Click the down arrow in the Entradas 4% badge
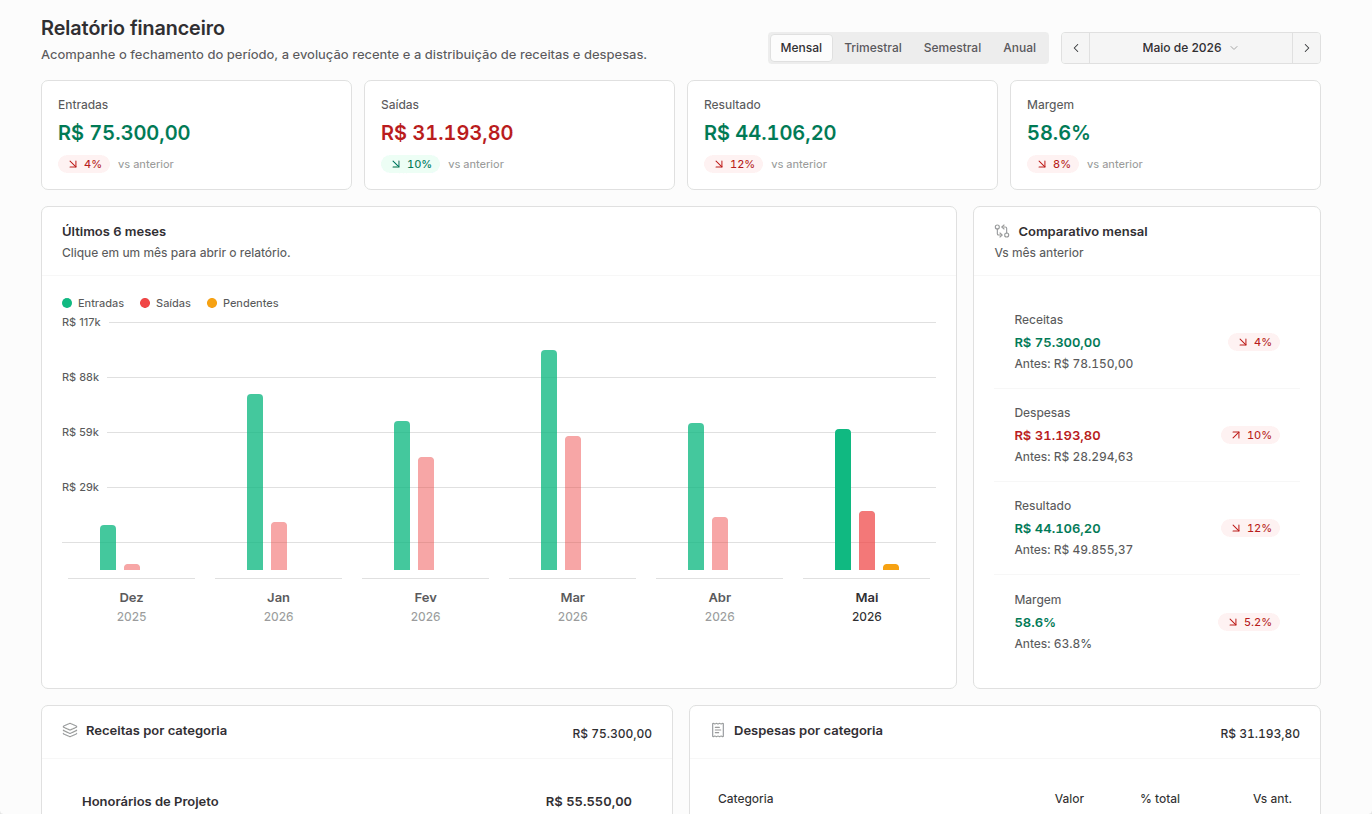1372x814 pixels. pyautogui.click(x=72, y=164)
